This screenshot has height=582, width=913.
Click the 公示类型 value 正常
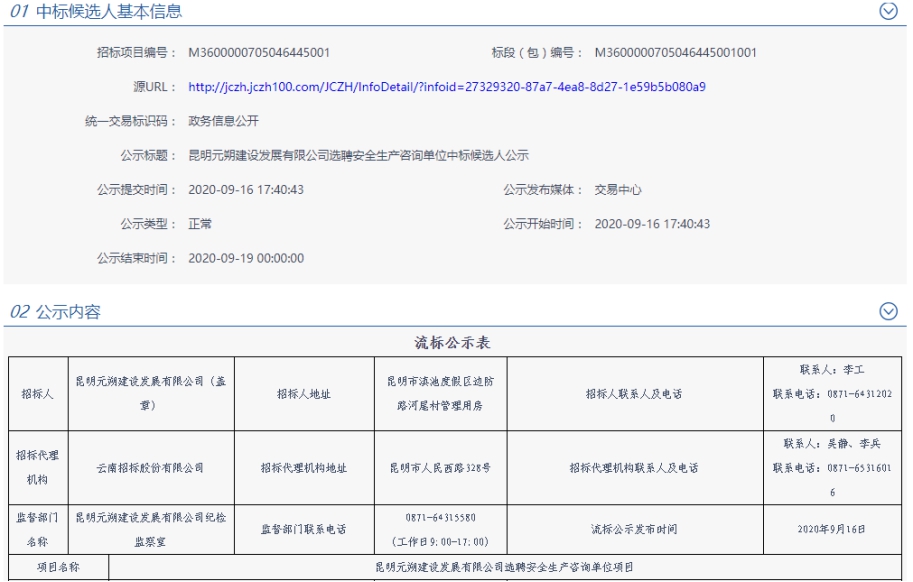coord(200,224)
